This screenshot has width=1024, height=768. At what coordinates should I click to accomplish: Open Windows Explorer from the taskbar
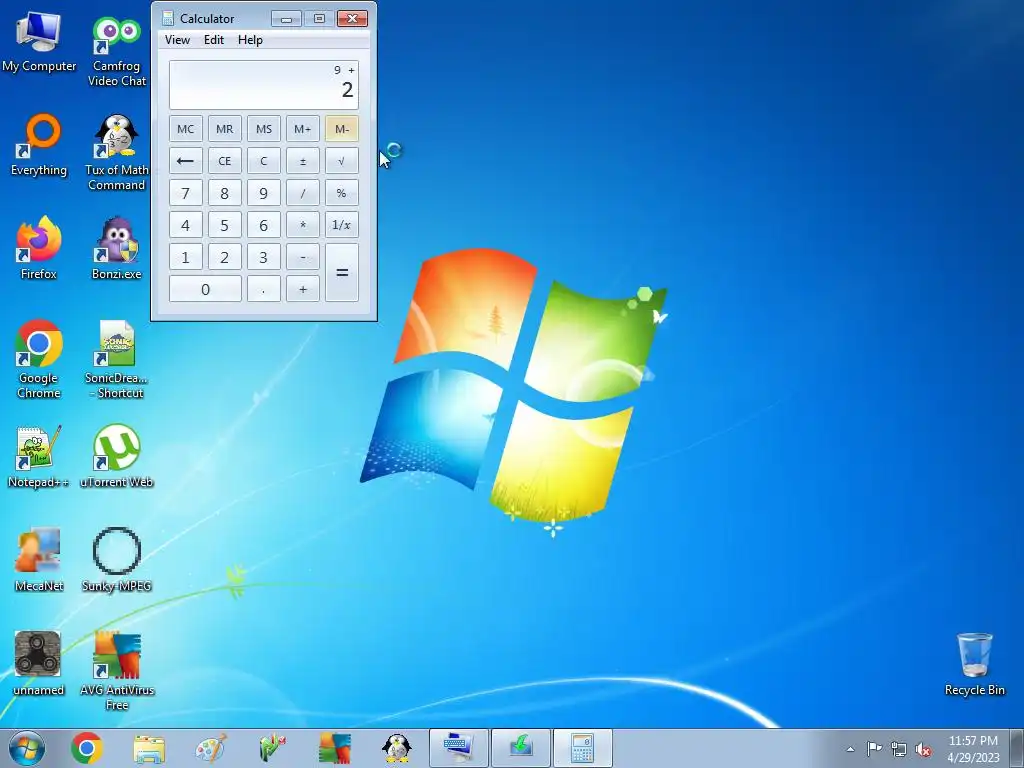pos(149,748)
